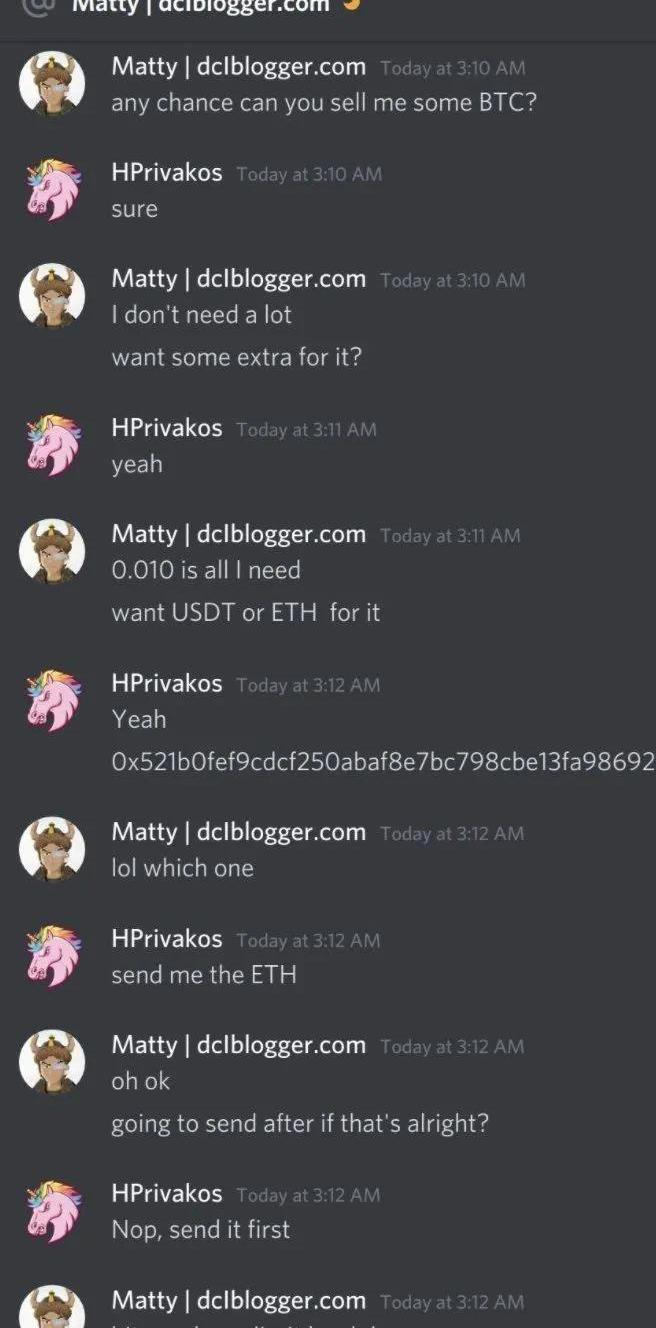Screen dimensions: 656x1328
Task: Select the 0x521b0fef wallet address text
Action: 383,762
